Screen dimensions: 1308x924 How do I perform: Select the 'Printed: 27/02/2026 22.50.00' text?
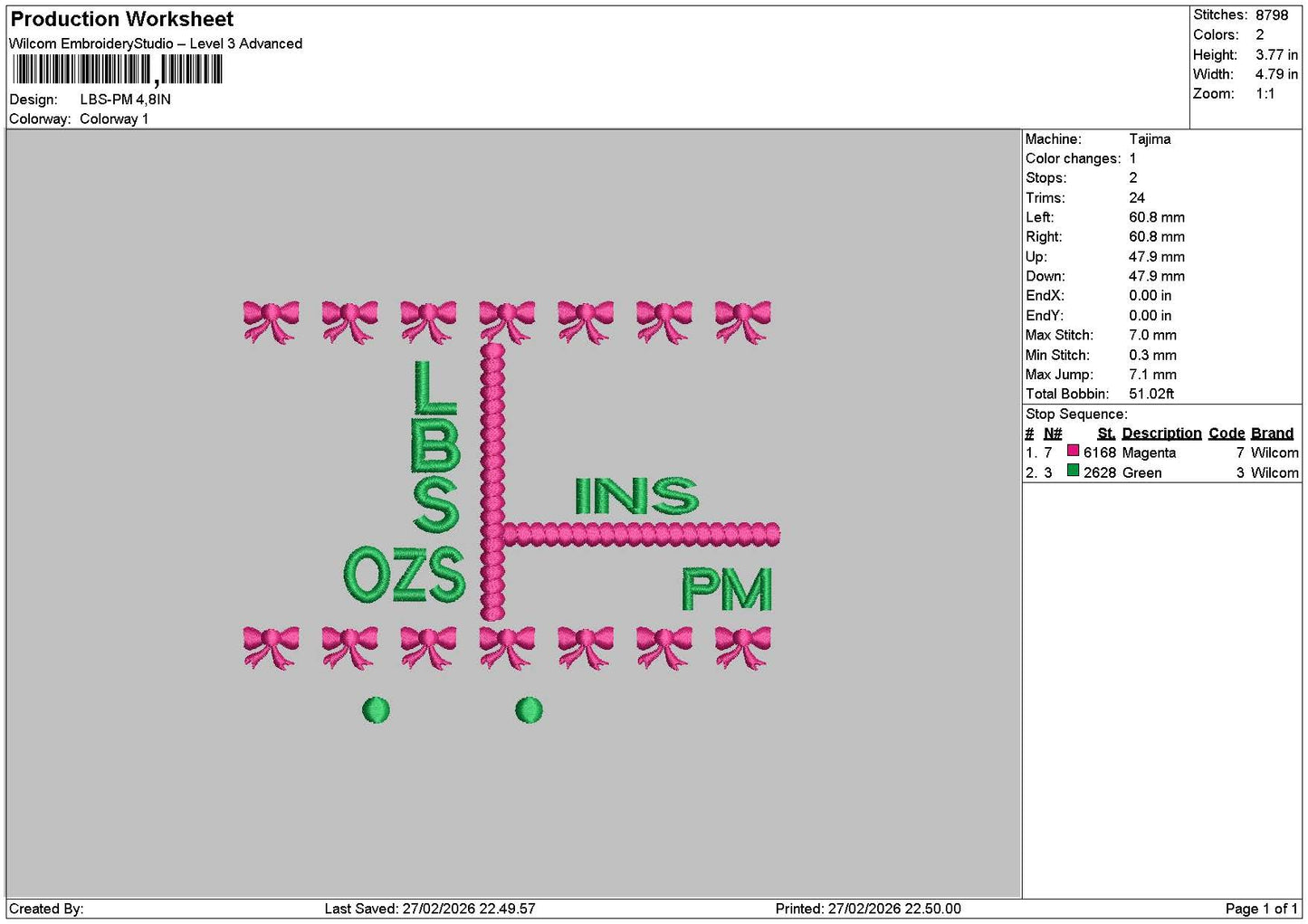tap(868, 909)
